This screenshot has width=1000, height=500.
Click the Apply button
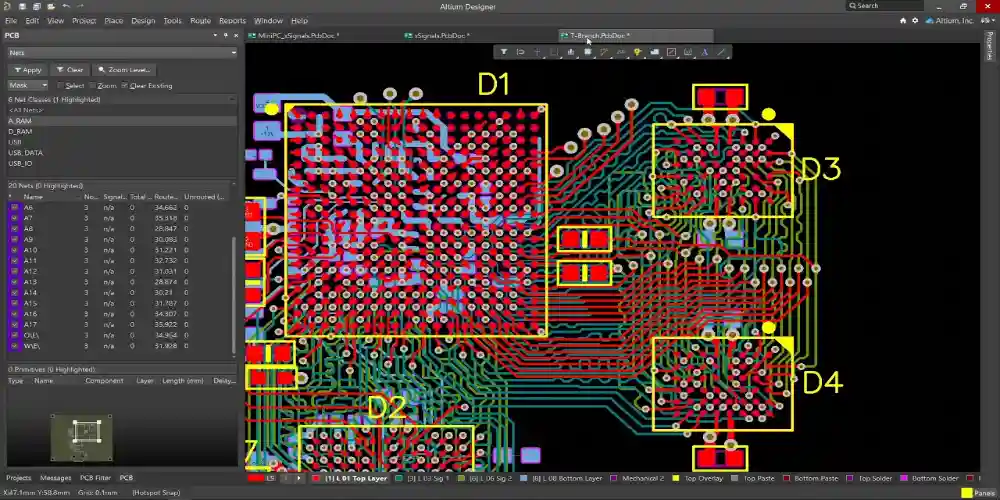(x=27, y=70)
